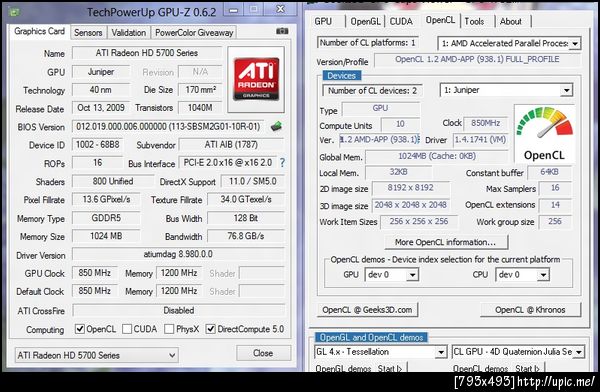This screenshot has width=600, height=392.
Task: Click the ATI CrossFire 'Disabled' field
Action: point(178,310)
